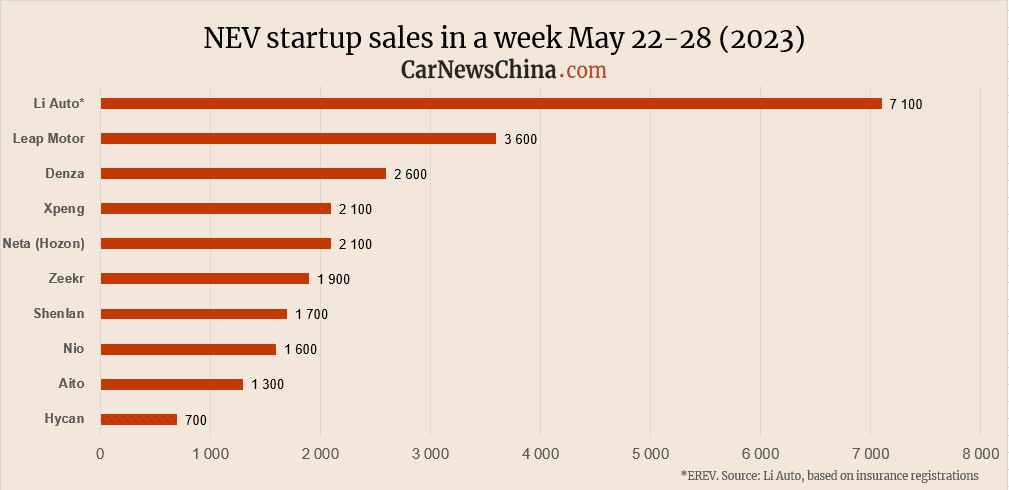Viewport: 1009px width, 490px height.
Task: Select the patterned Hycan bar
Action: (x=139, y=419)
